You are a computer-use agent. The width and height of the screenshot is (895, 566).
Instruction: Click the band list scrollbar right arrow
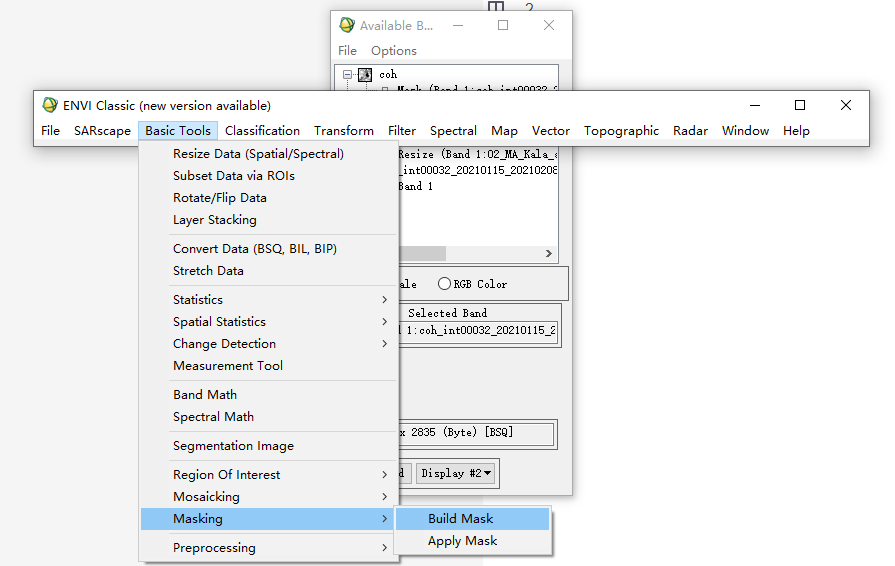tap(549, 253)
